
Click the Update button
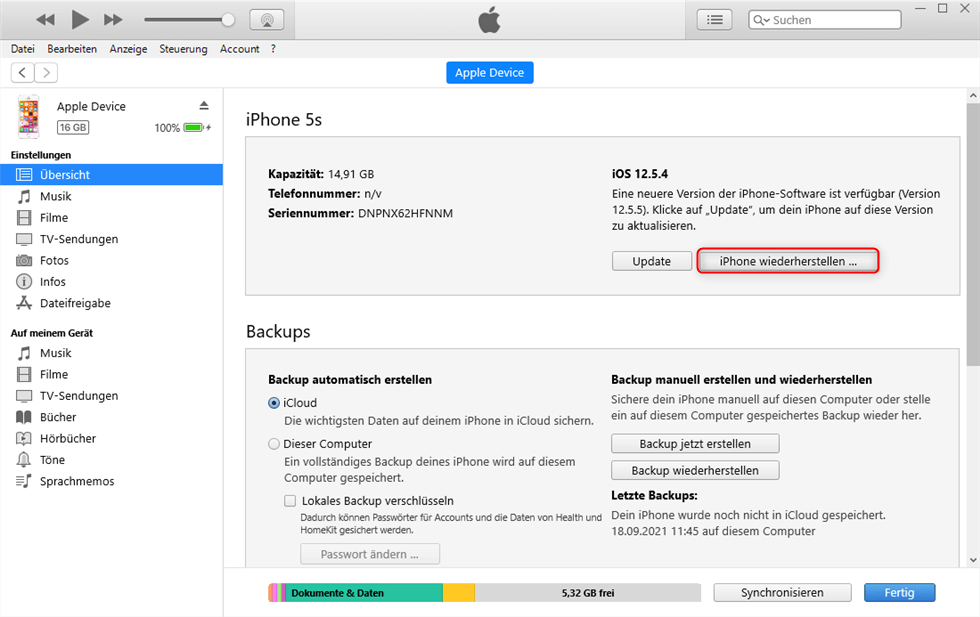tap(652, 261)
